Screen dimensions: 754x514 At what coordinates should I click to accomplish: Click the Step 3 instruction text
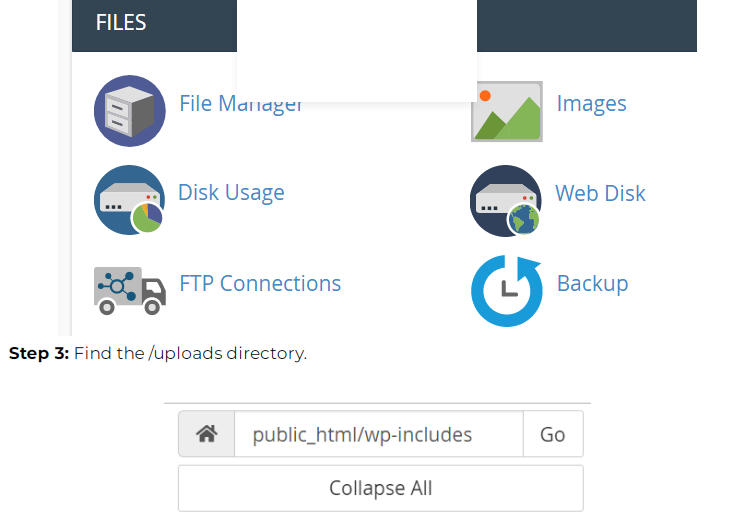click(158, 354)
